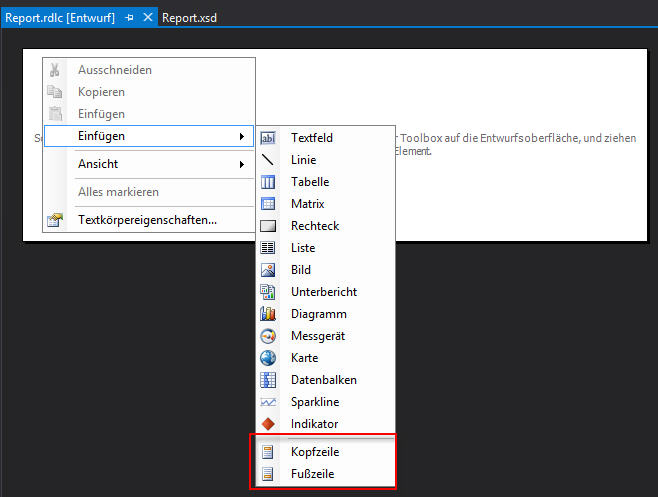Select the Messgerät gauge icon
The width and height of the screenshot is (658, 497).
click(x=268, y=336)
